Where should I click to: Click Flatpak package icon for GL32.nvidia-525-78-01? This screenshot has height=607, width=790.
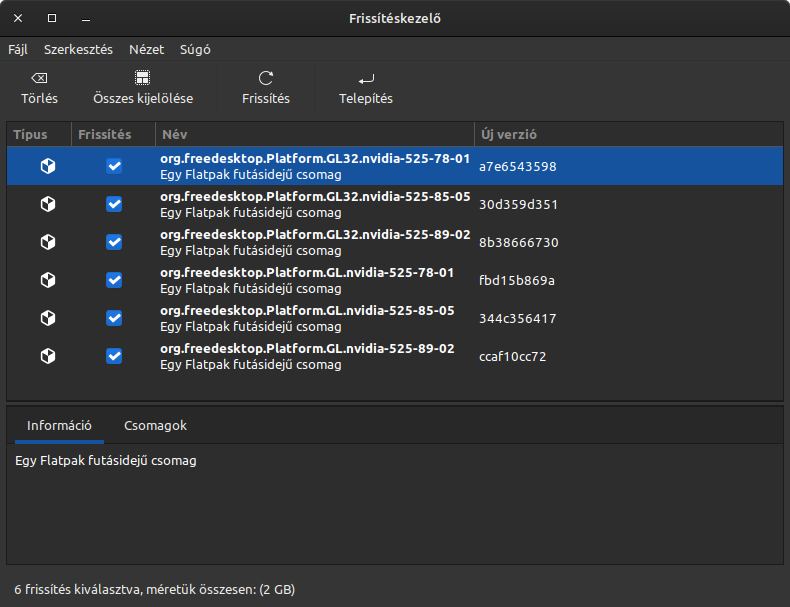(x=48, y=166)
